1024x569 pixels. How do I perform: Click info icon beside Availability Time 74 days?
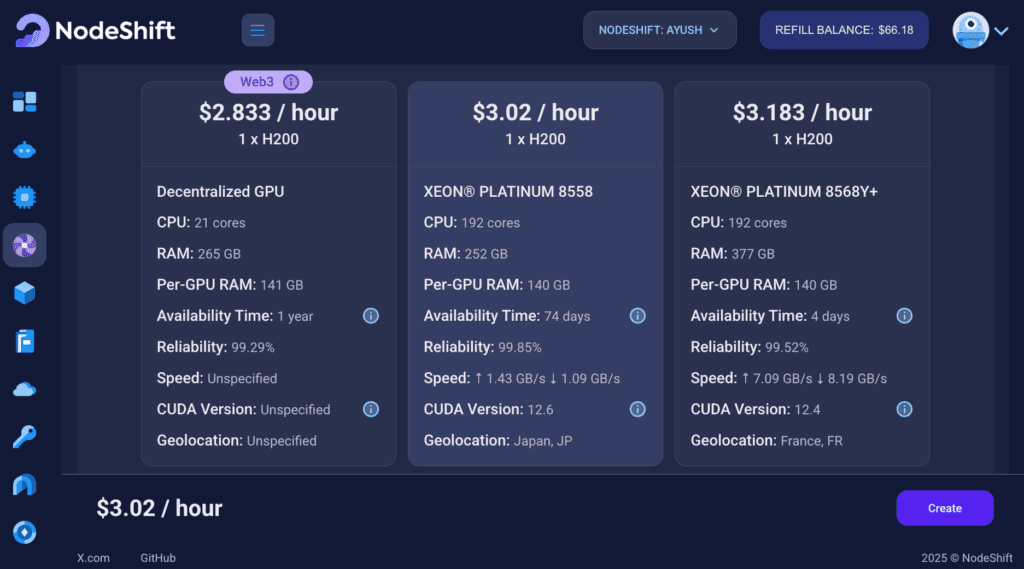click(x=637, y=316)
